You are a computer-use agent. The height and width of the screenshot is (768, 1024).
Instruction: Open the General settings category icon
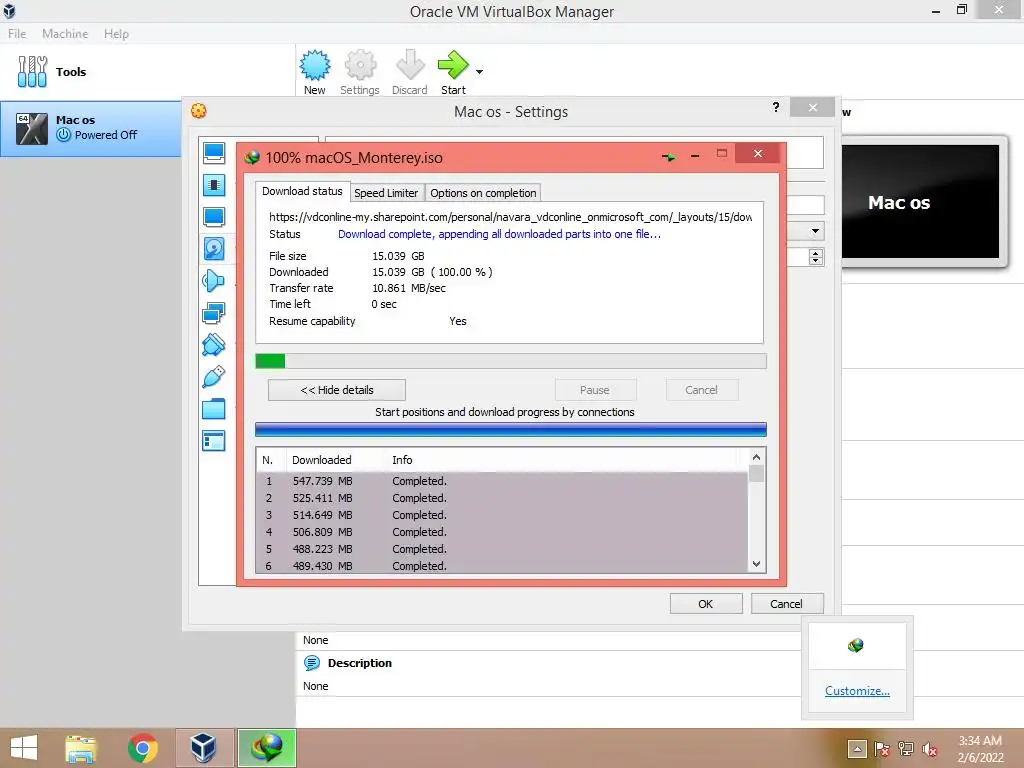point(214,153)
